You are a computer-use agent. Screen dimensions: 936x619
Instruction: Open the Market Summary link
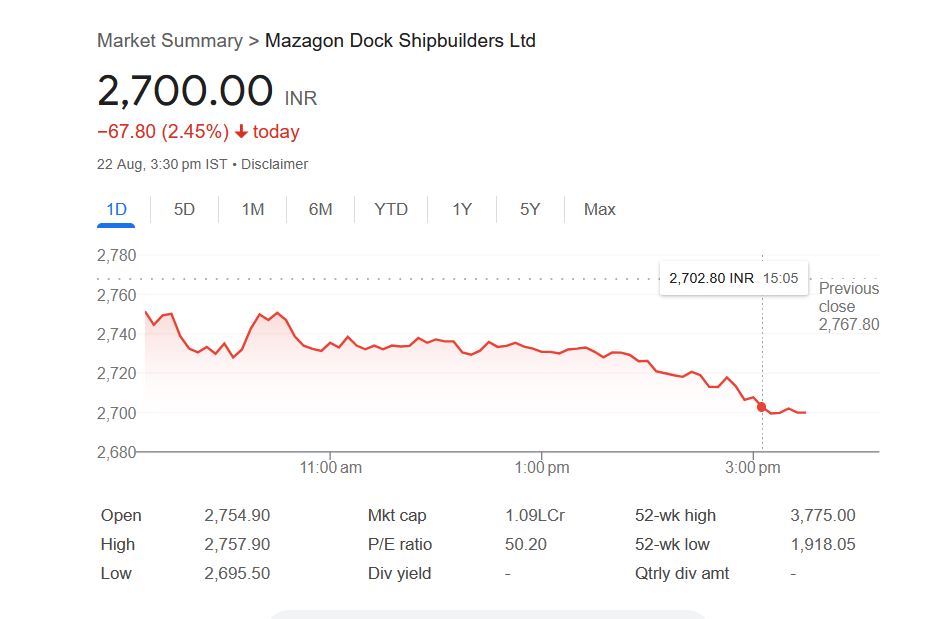(169, 41)
